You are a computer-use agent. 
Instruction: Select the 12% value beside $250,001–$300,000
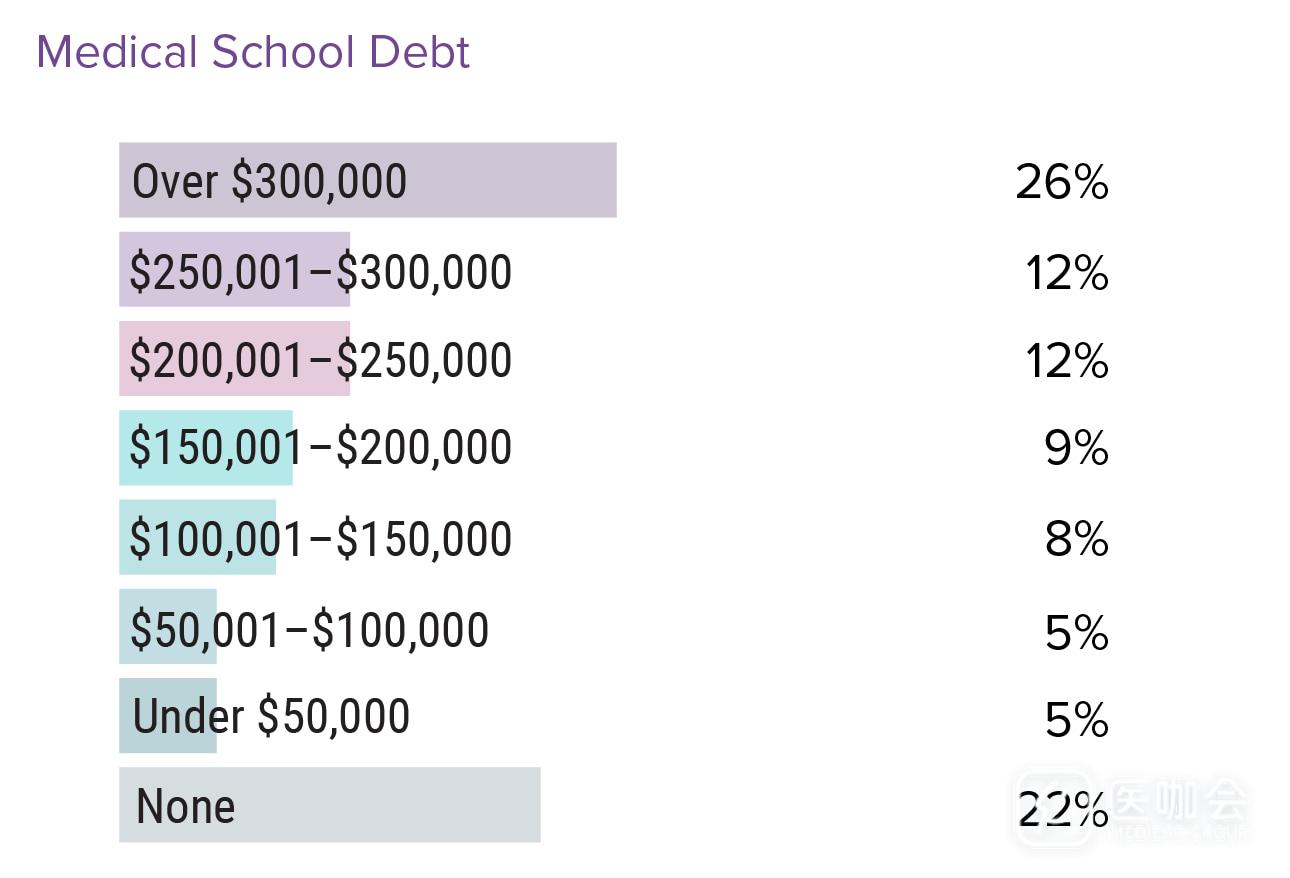(x=1066, y=273)
